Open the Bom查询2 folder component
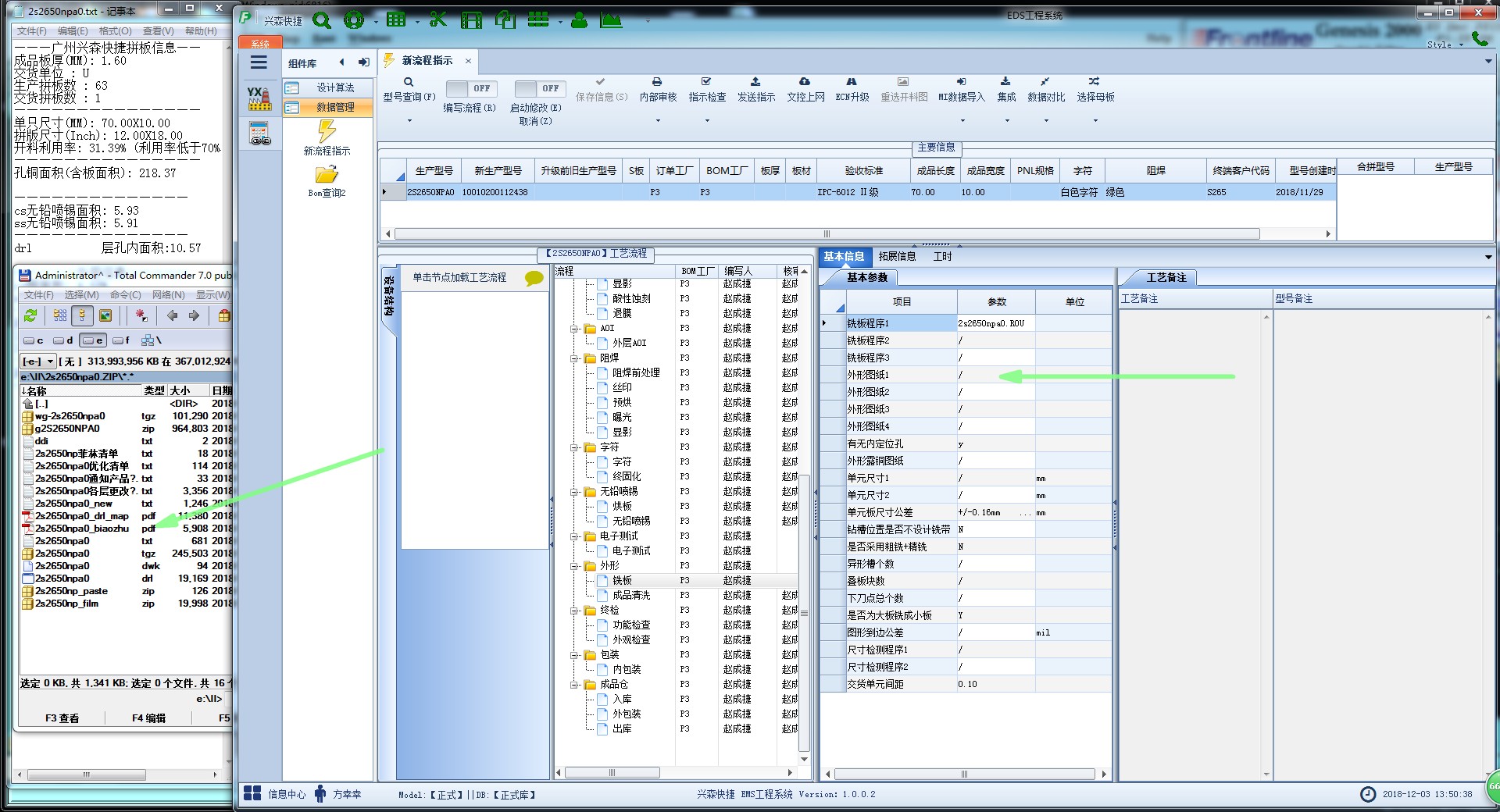This screenshot has width=1500, height=812. click(327, 180)
